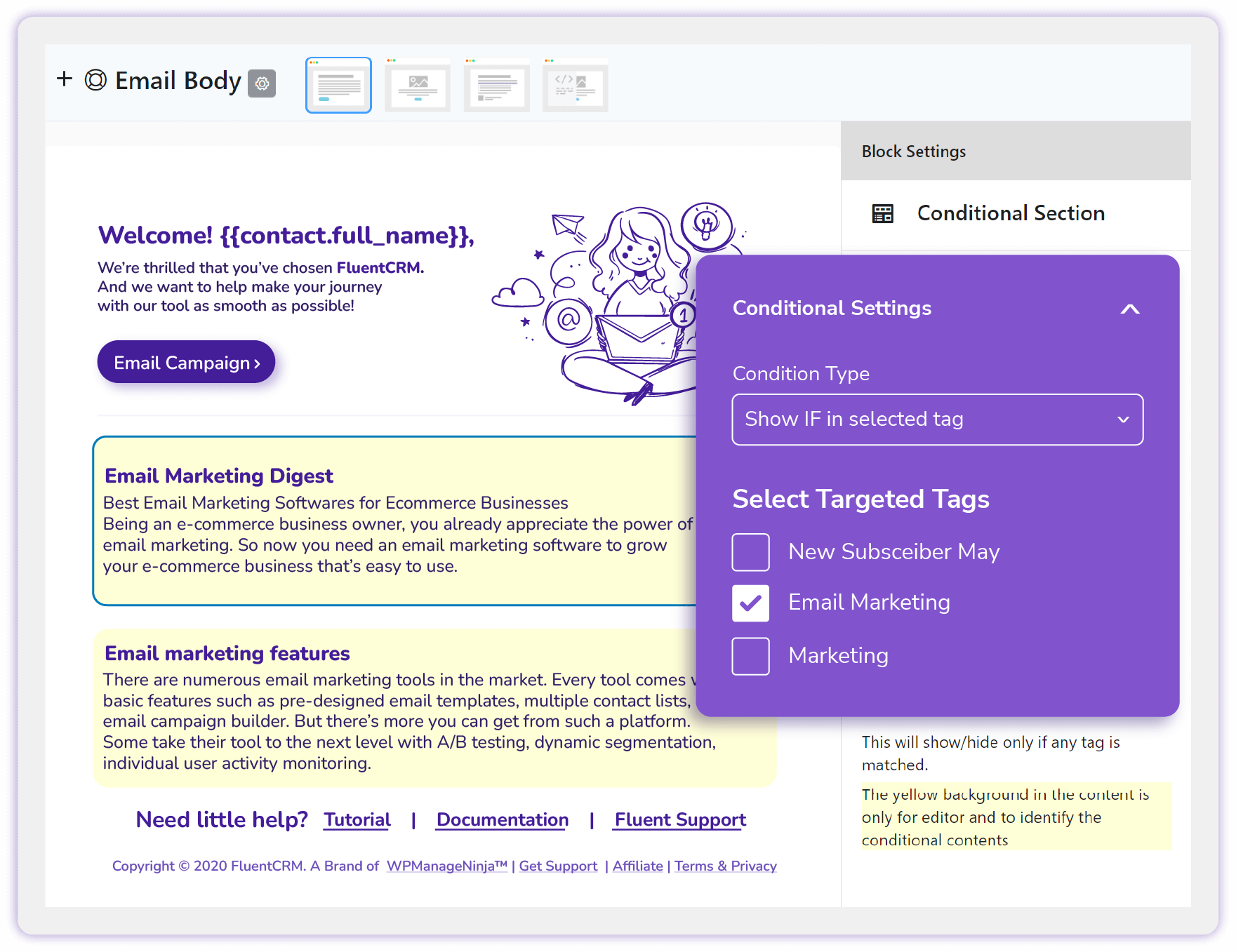Choose the left-aligned text layout template icon
This screenshot has height=952, width=1236.
point(496,85)
